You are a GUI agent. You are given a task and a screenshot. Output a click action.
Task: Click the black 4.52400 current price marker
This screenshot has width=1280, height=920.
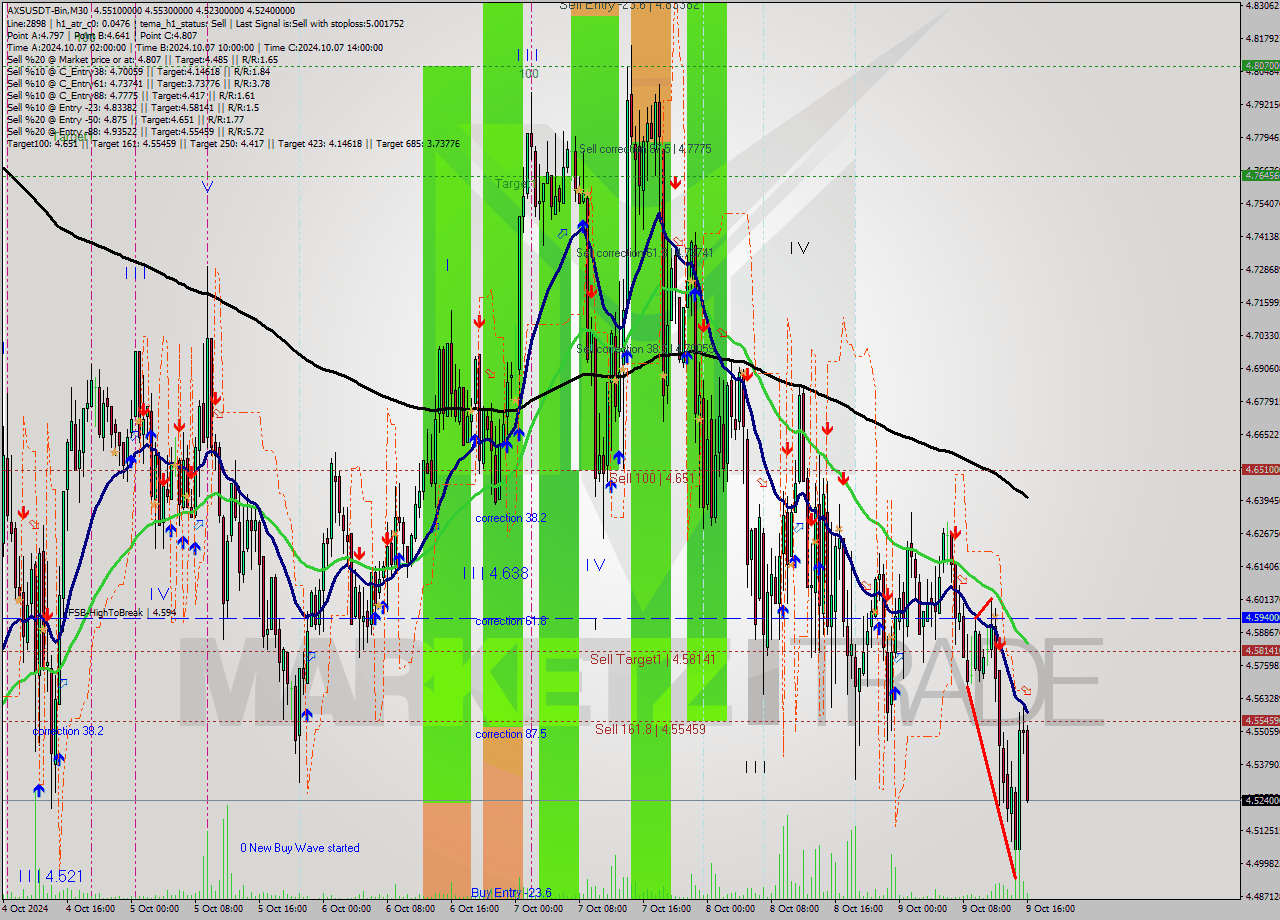(1260, 800)
